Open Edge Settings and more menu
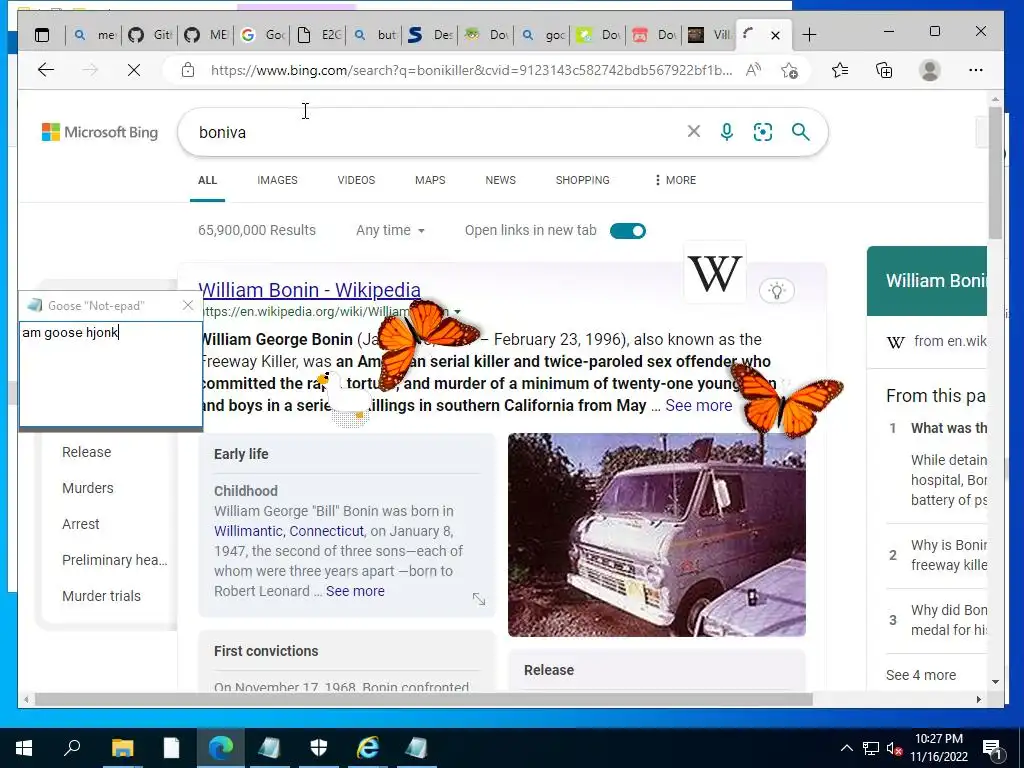Viewport: 1024px width, 768px height. [976, 70]
